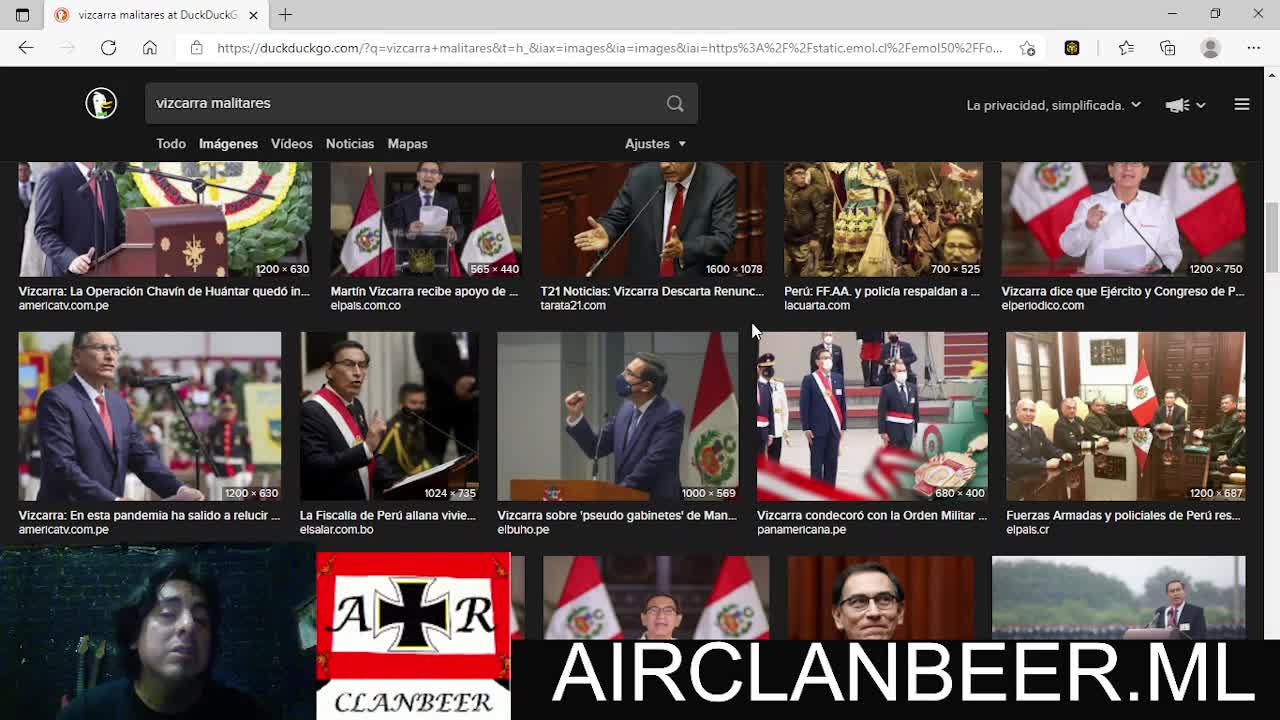Click the scrollbar up arrow

1272,75
